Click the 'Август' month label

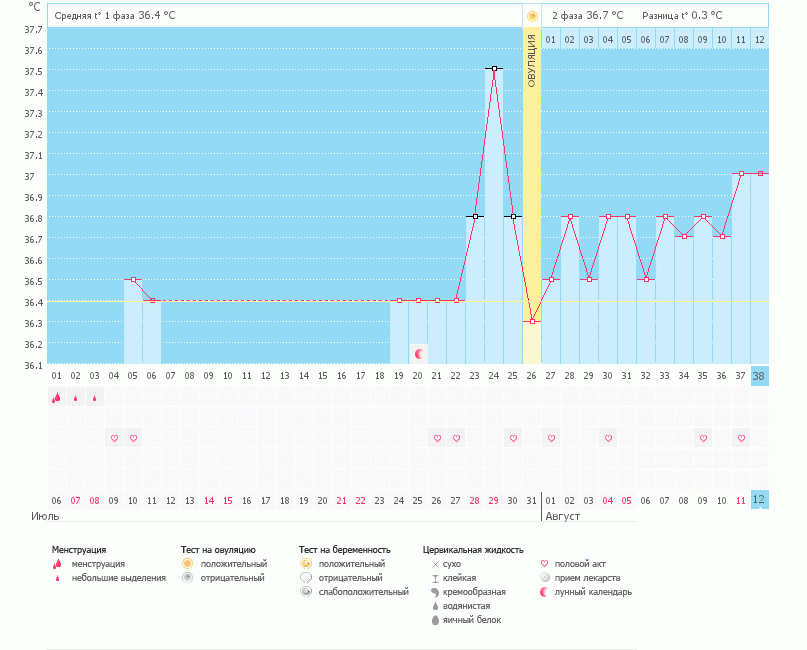562,516
